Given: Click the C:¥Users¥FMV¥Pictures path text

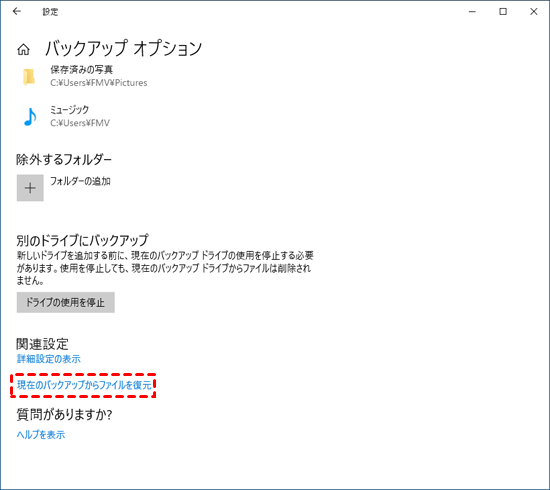Looking at the screenshot, I should tap(99, 83).
